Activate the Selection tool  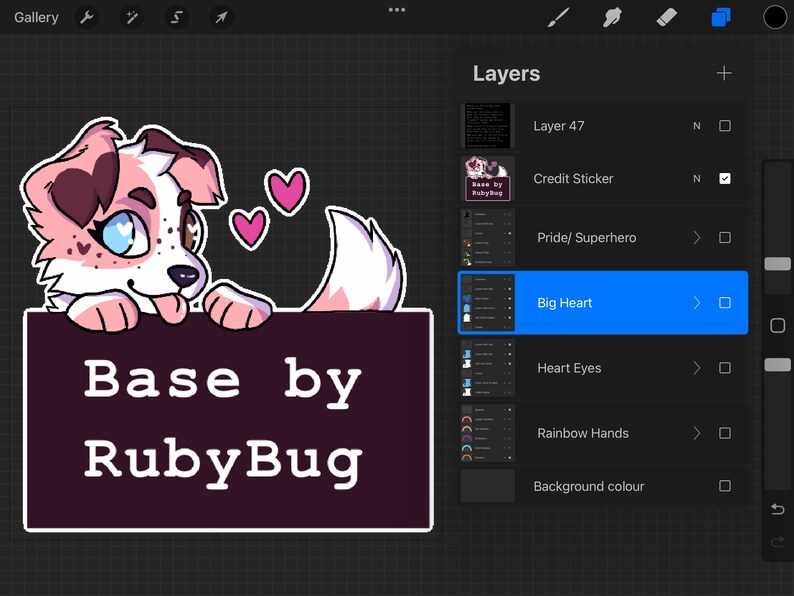coord(176,18)
